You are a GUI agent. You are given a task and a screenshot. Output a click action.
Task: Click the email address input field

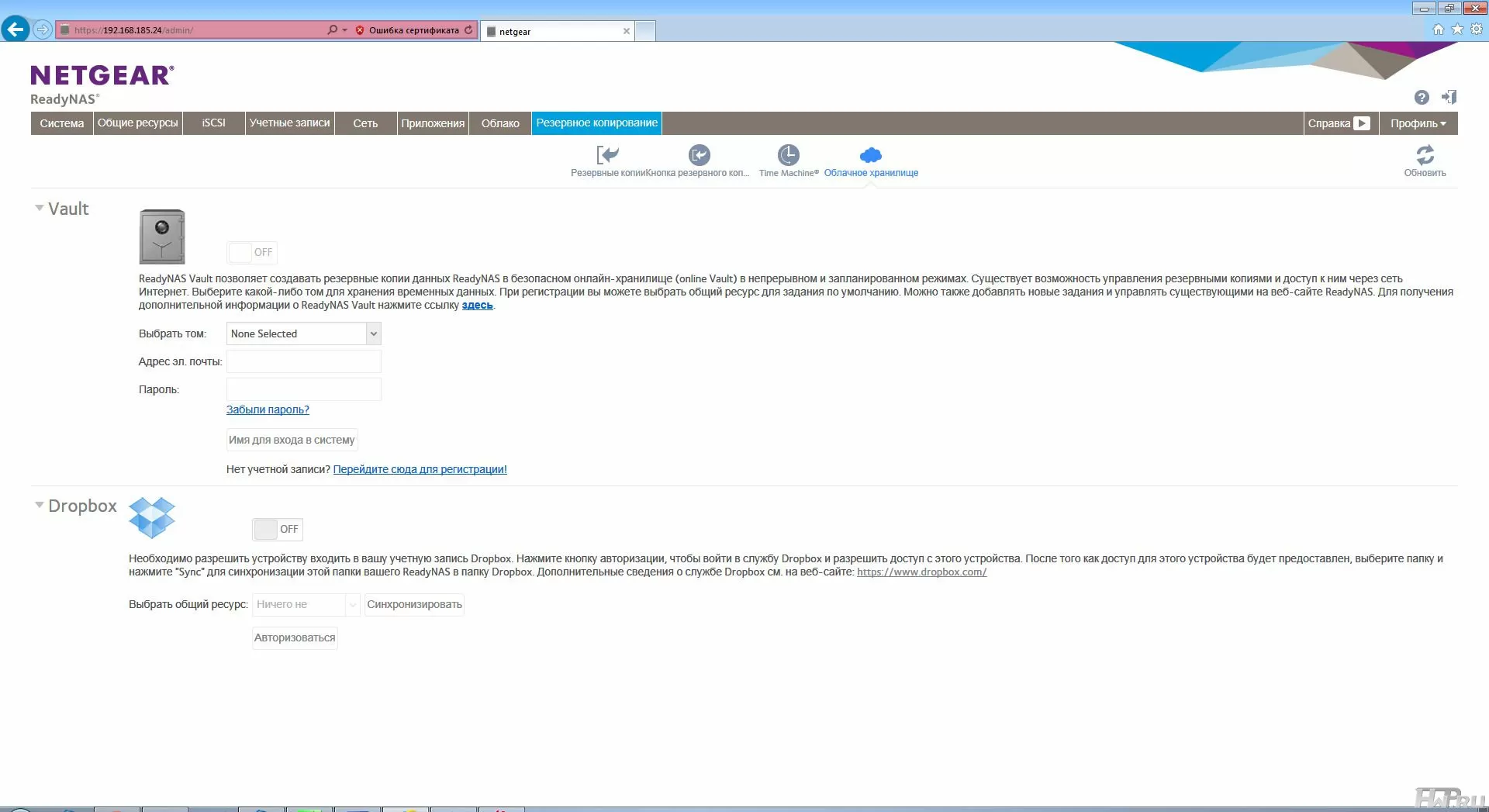(x=303, y=361)
